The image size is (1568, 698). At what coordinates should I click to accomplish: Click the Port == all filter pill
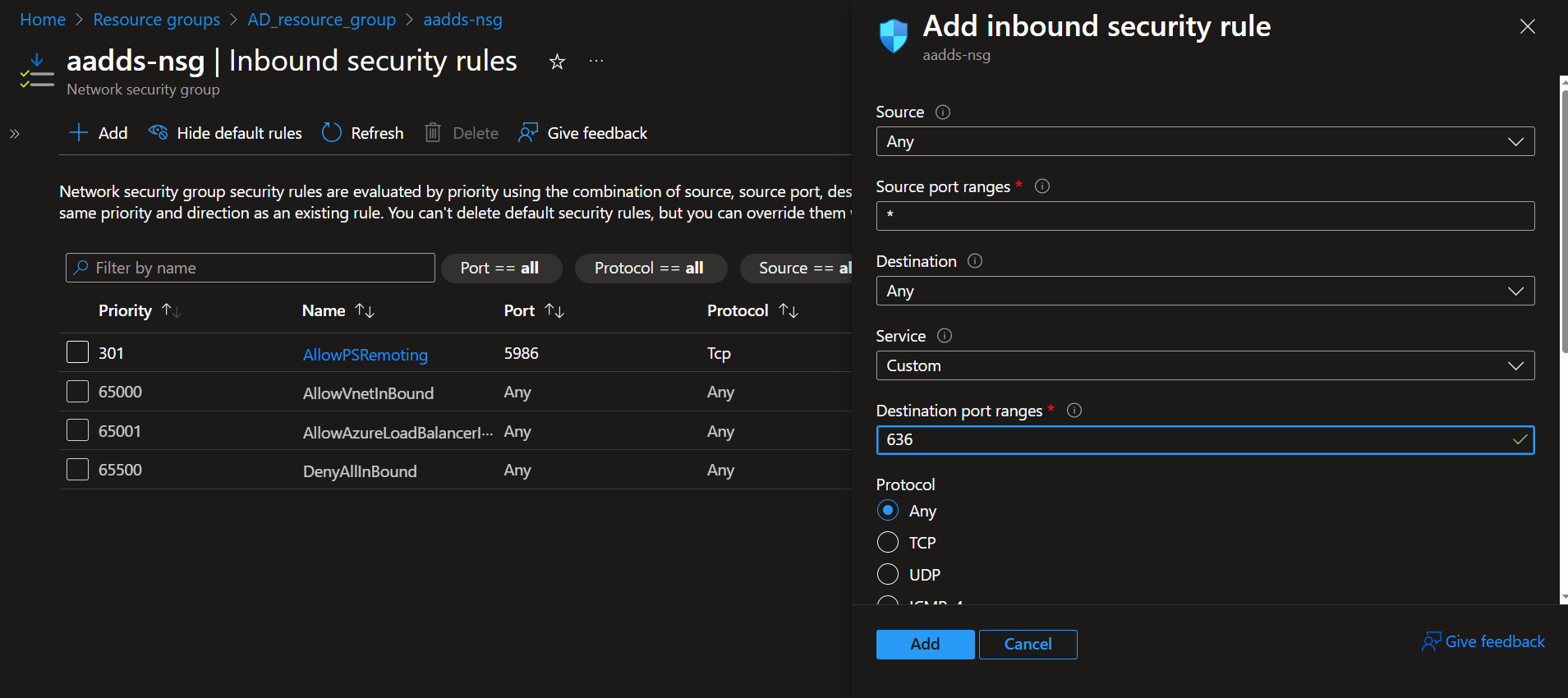[x=500, y=269]
